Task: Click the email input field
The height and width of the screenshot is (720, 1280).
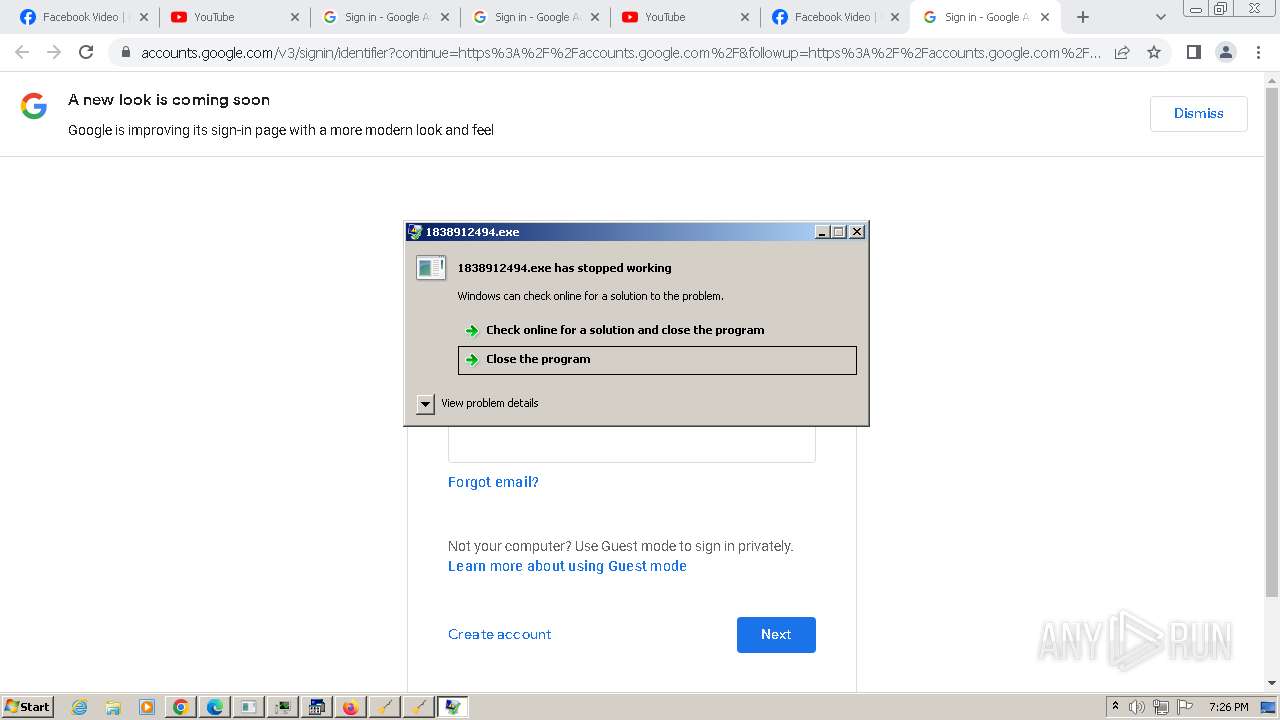Action: coord(631,444)
